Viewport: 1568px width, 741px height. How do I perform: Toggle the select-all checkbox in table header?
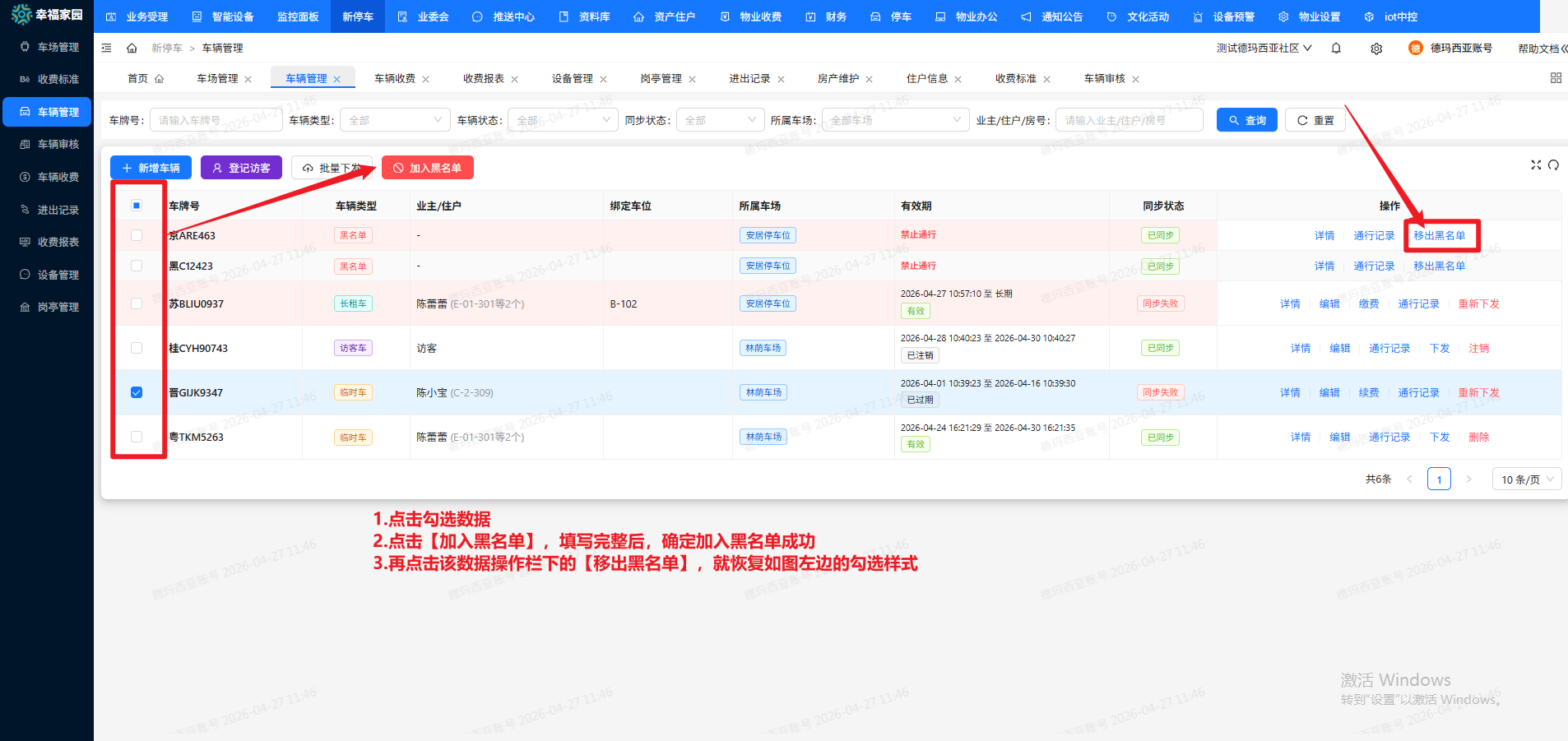137,206
